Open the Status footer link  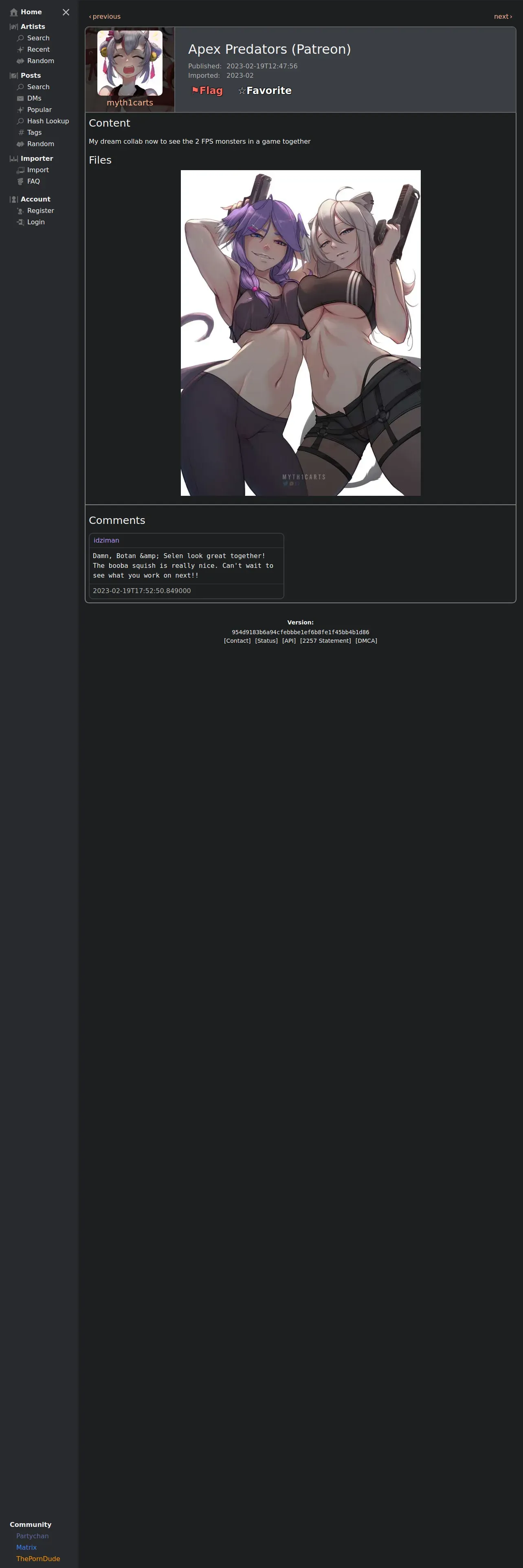pos(266,641)
